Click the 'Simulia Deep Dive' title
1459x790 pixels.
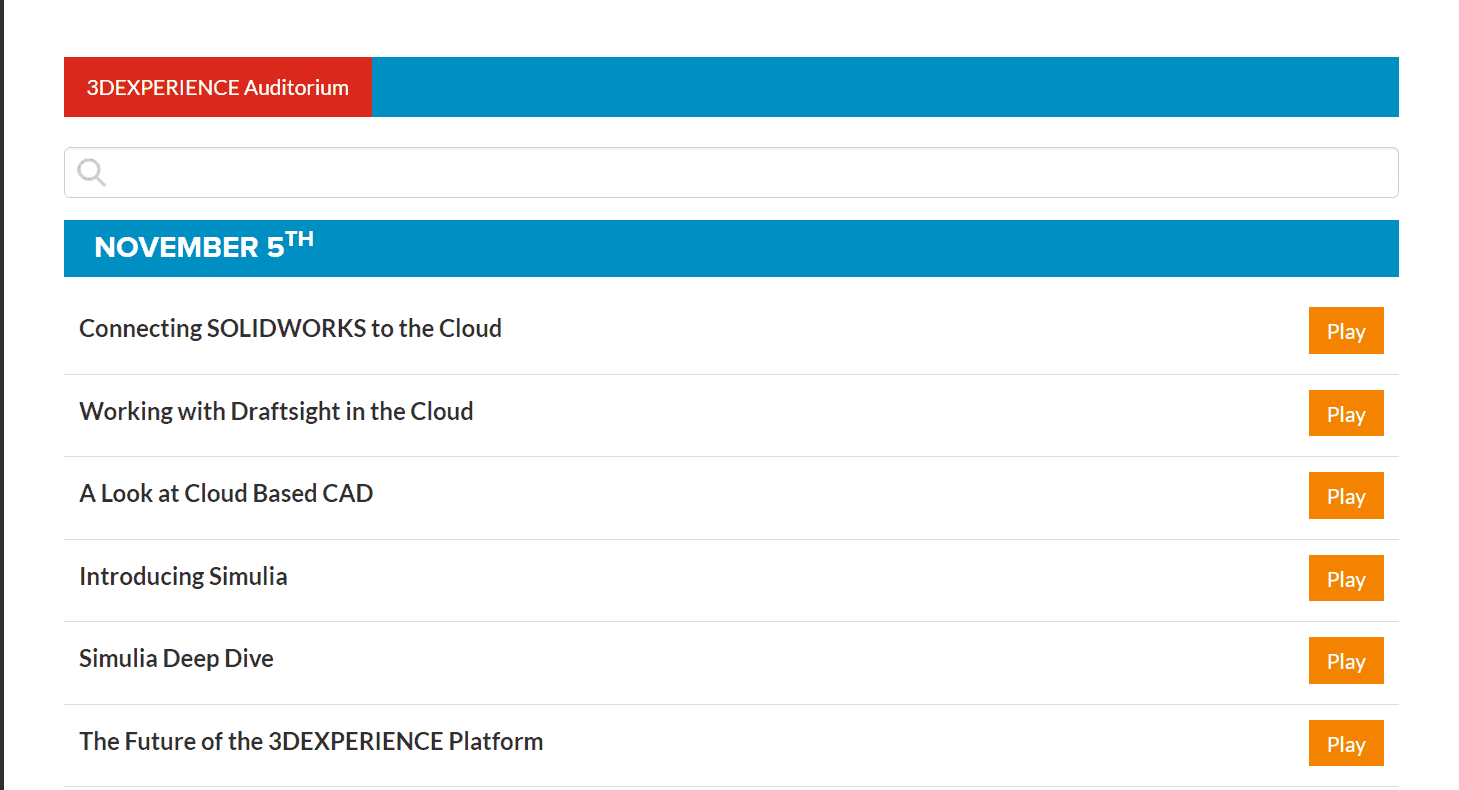176,658
